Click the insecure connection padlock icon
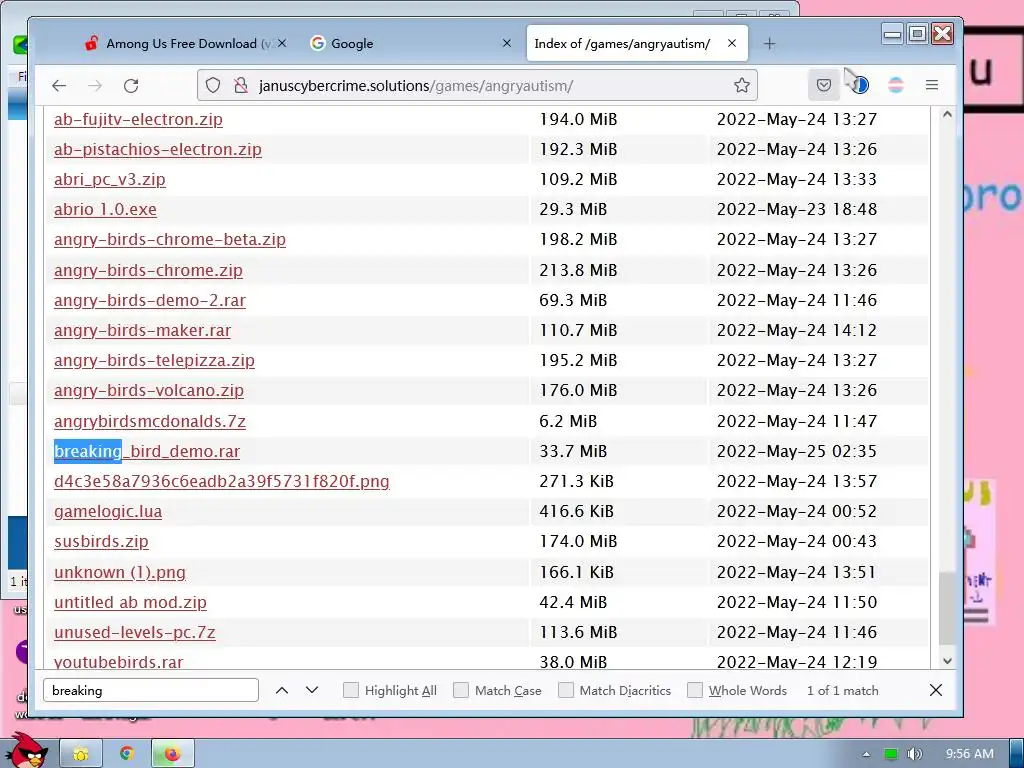 (x=241, y=86)
